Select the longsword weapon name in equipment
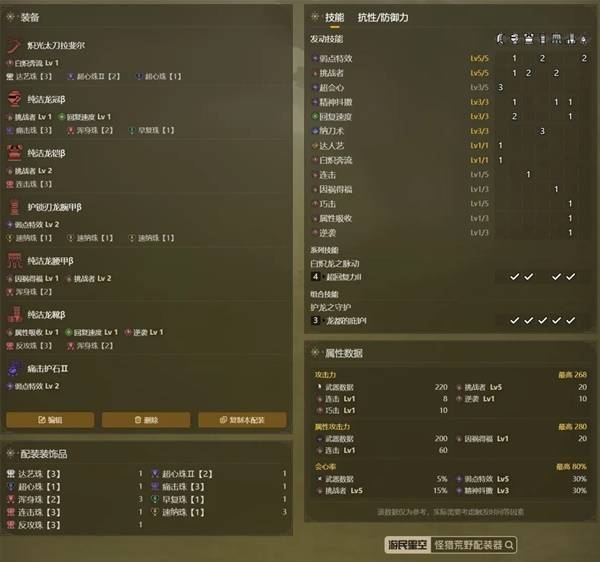The height and width of the screenshot is (562, 600). point(56,46)
